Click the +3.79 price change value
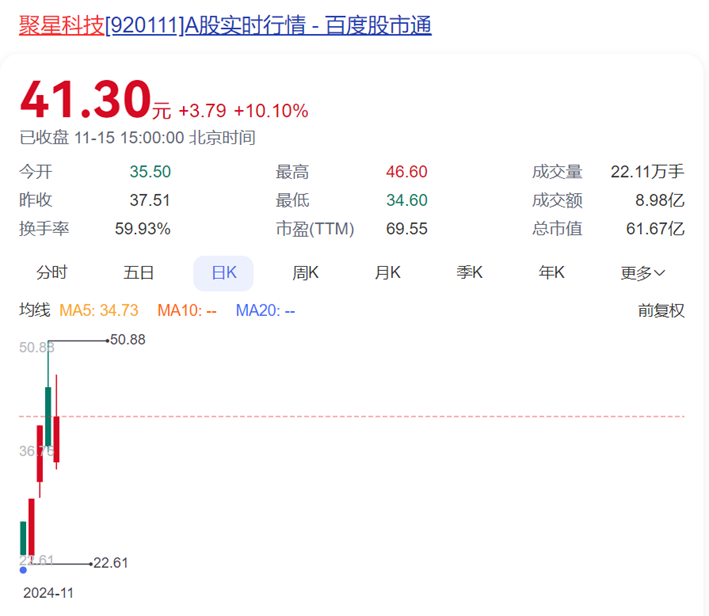709x616 pixels. (202, 111)
